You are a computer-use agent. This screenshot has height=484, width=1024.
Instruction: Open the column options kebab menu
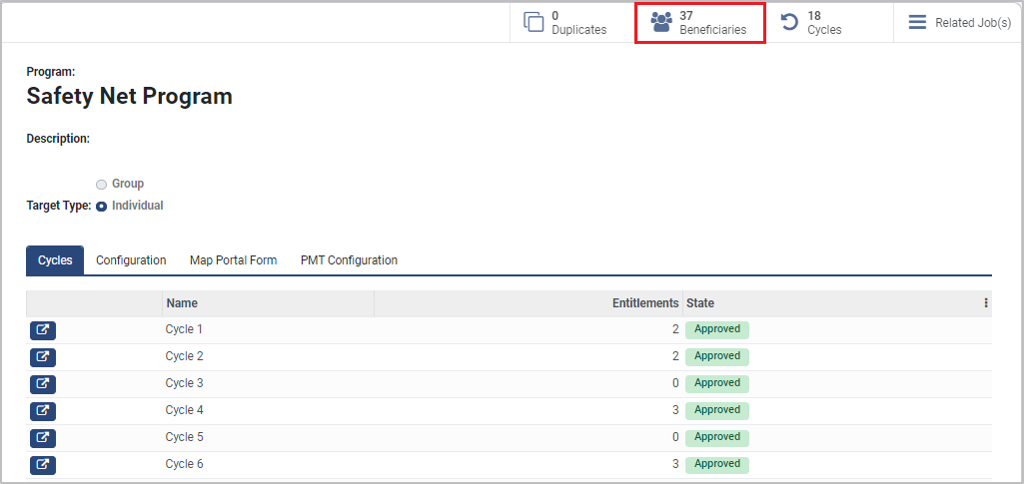coord(985,303)
